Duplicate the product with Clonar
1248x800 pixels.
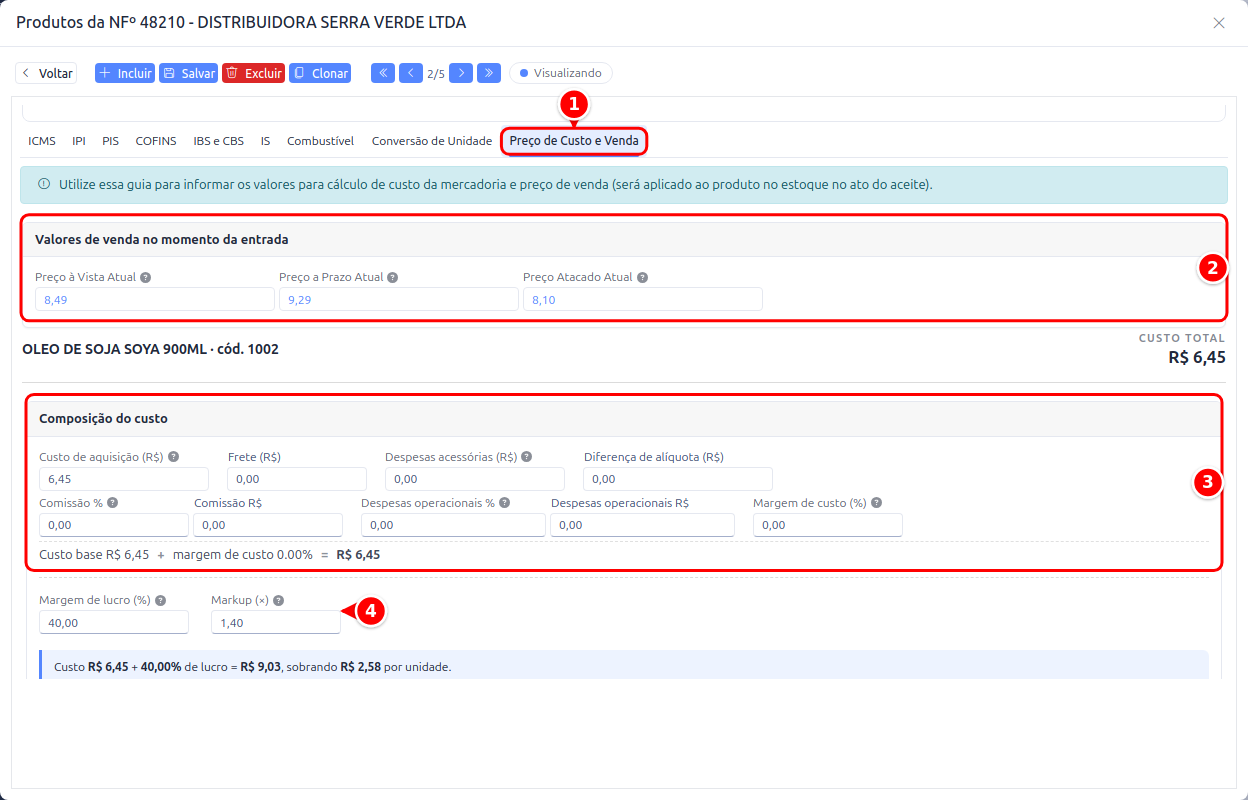point(320,73)
